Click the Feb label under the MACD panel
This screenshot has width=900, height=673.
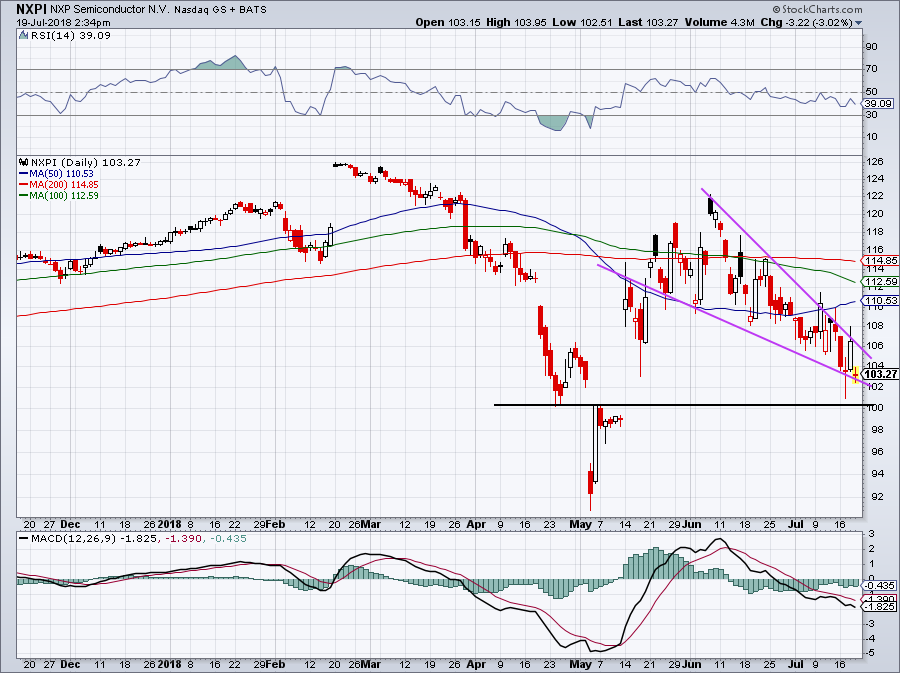(276, 664)
